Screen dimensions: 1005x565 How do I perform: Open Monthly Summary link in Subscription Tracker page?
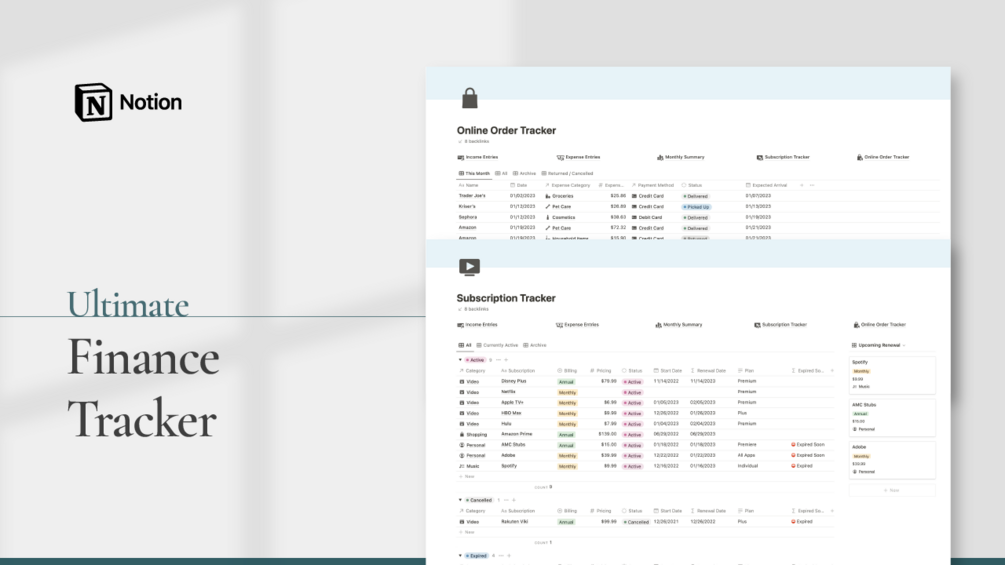coord(679,325)
